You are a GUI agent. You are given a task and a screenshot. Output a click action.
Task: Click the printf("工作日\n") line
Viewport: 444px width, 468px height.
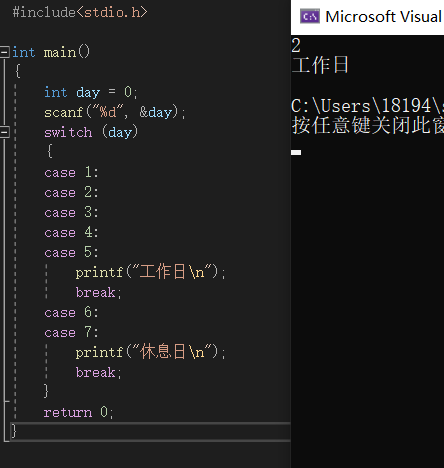click(150, 272)
